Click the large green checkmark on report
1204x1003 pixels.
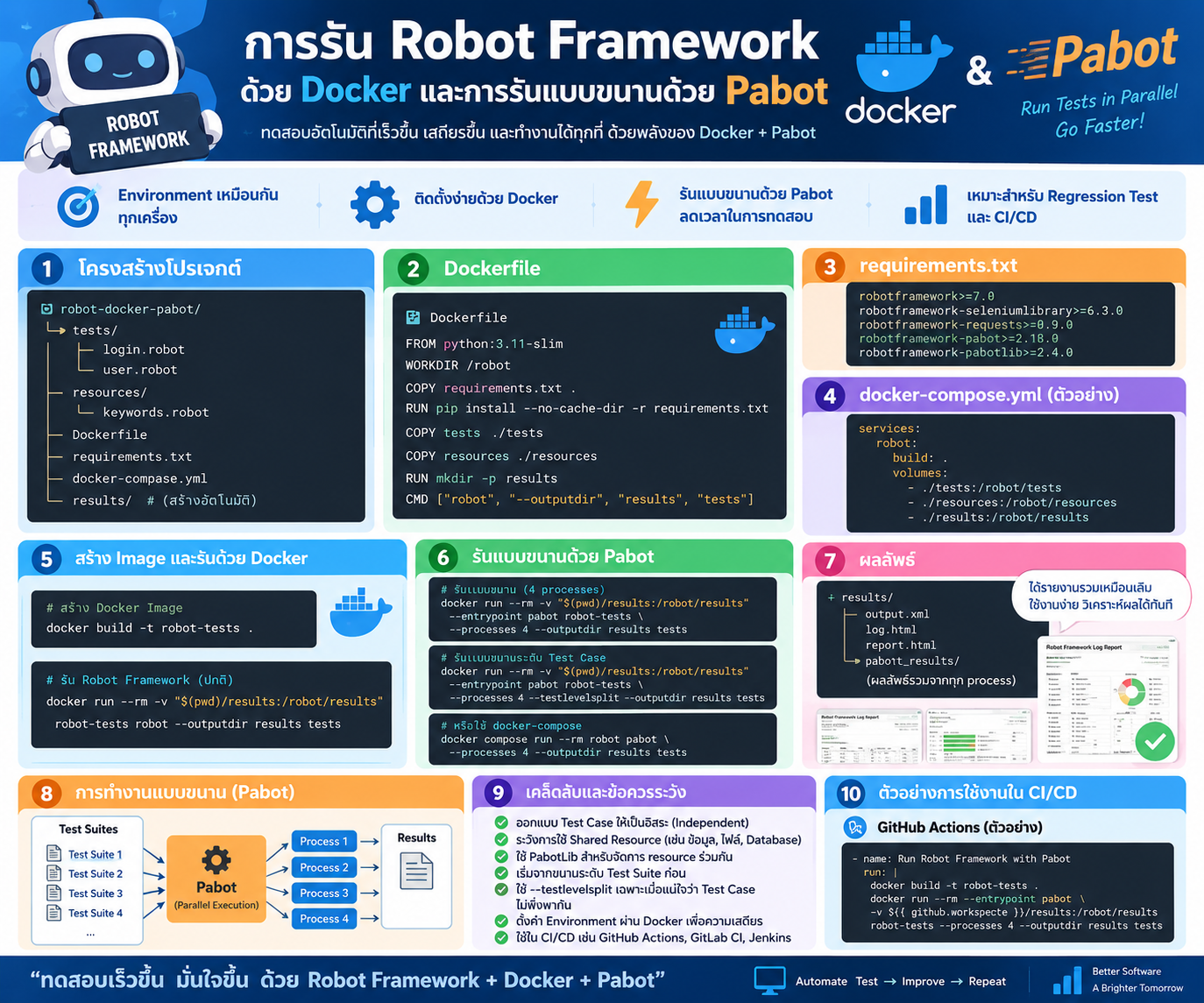pyautogui.click(x=1155, y=742)
